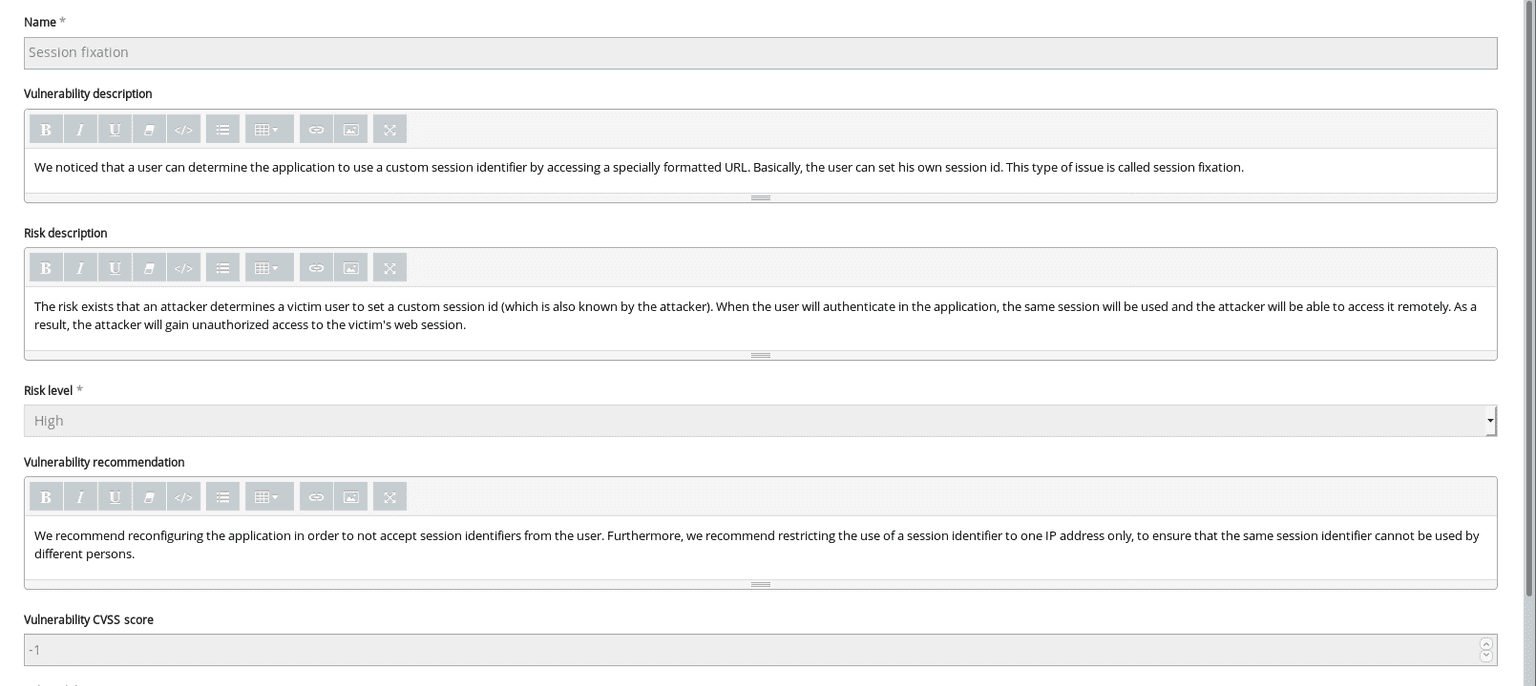Viewport: 1536px width, 686px height.
Task: Insert an image in Vulnerability recommendation editor
Action: pyautogui.click(x=350, y=496)
